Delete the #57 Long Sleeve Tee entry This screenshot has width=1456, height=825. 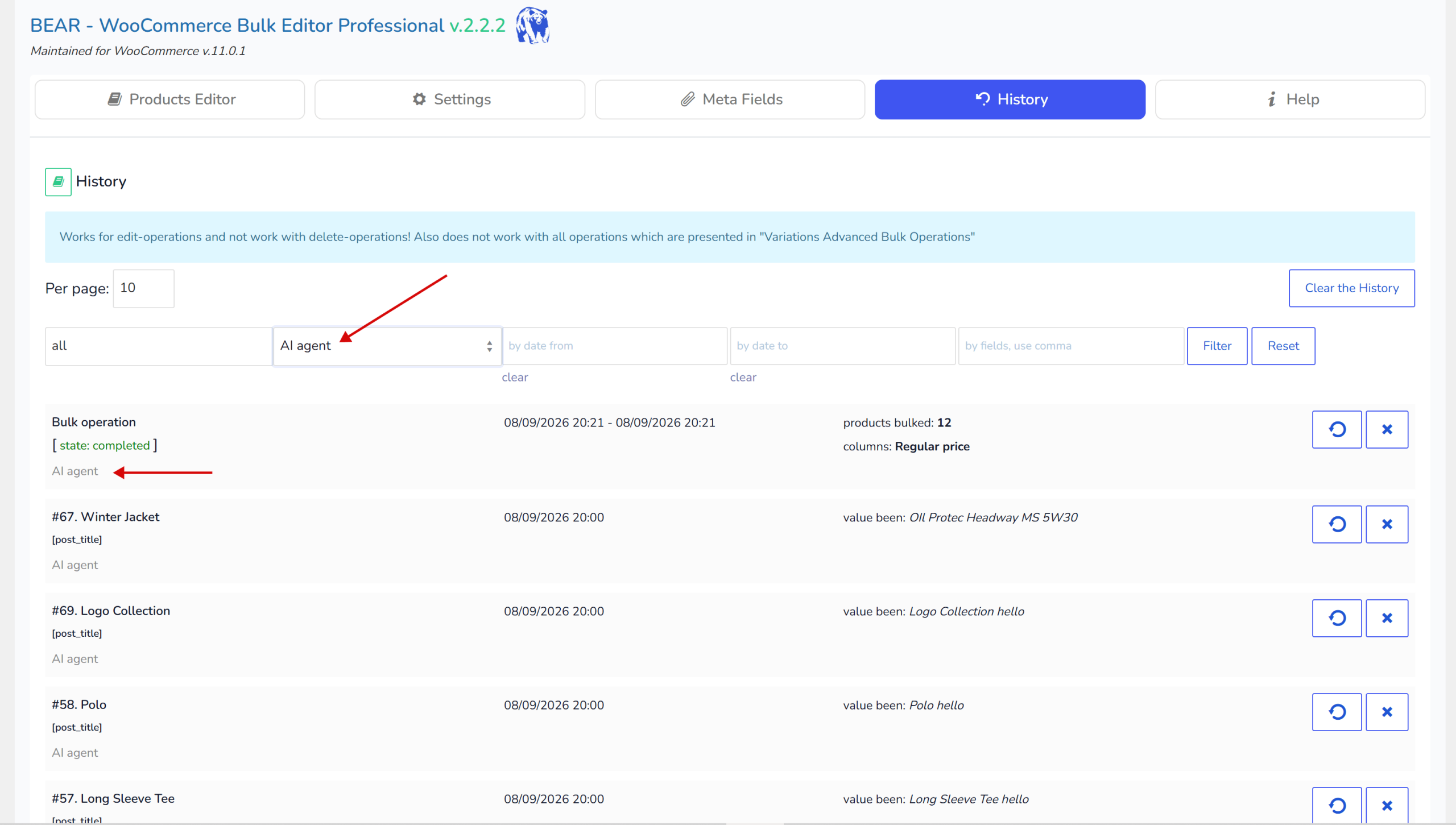[1387, 805]
